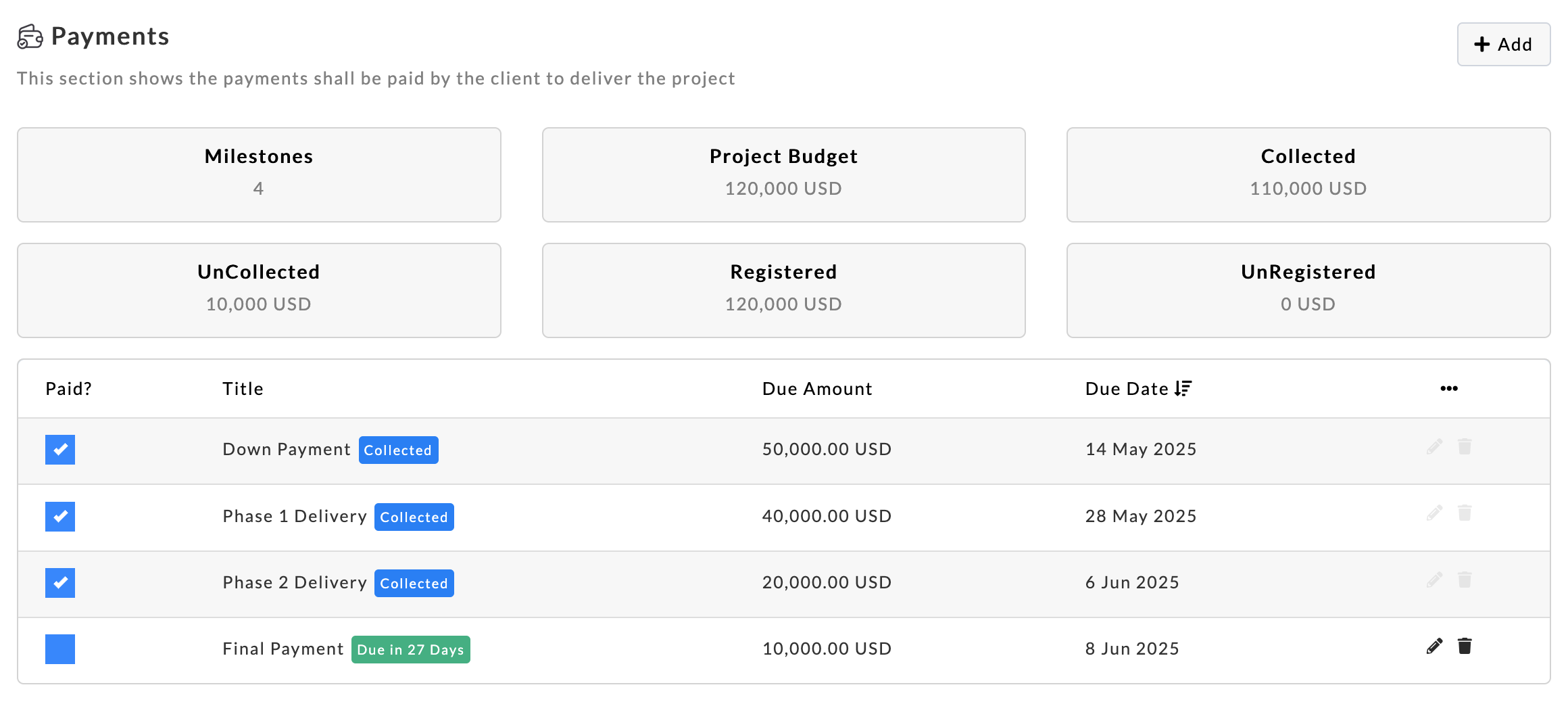Viewport: 1568px width, 704px height.
Task: Mark Final Payment as paid
Action: pos(60,649)
